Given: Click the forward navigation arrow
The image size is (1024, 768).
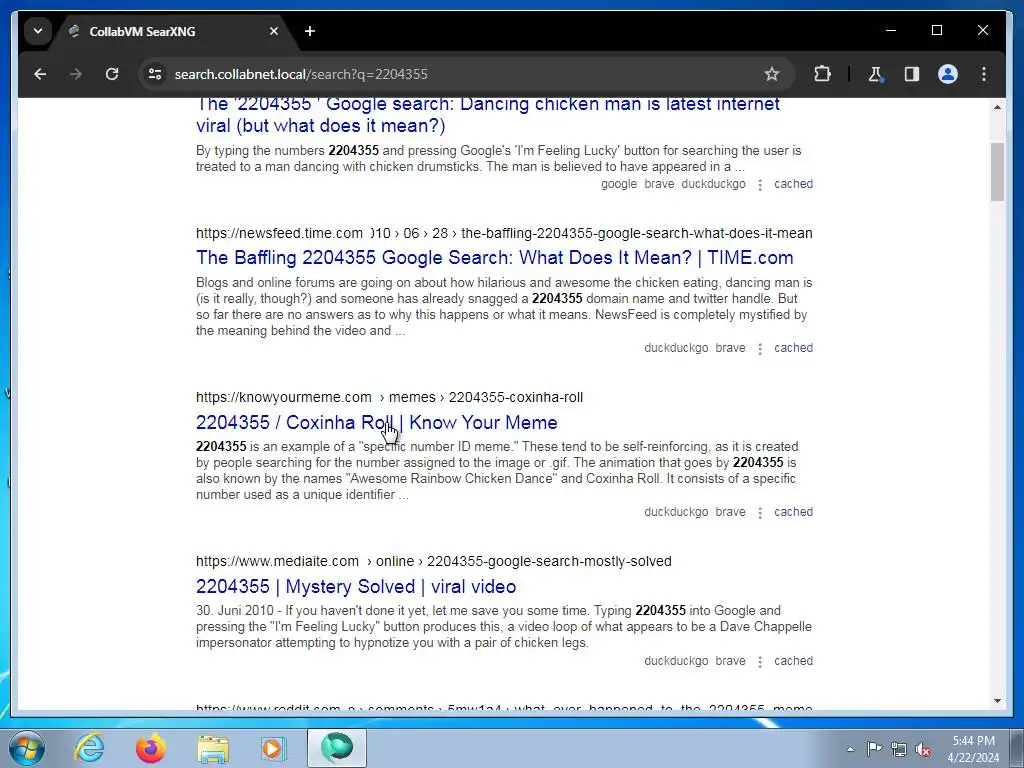Looking at the screenshot, I should point(76,74).
